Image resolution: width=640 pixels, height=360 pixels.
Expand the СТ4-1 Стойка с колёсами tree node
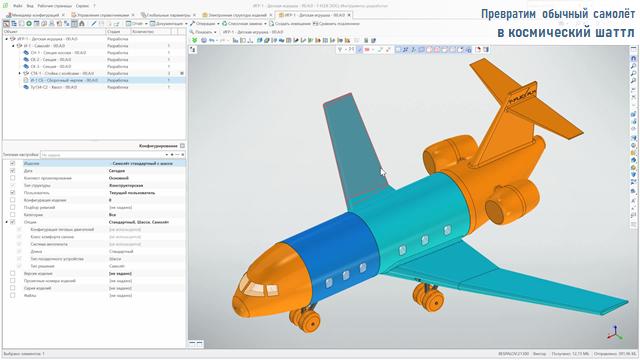pyautogui.click(x=20, y=73)
